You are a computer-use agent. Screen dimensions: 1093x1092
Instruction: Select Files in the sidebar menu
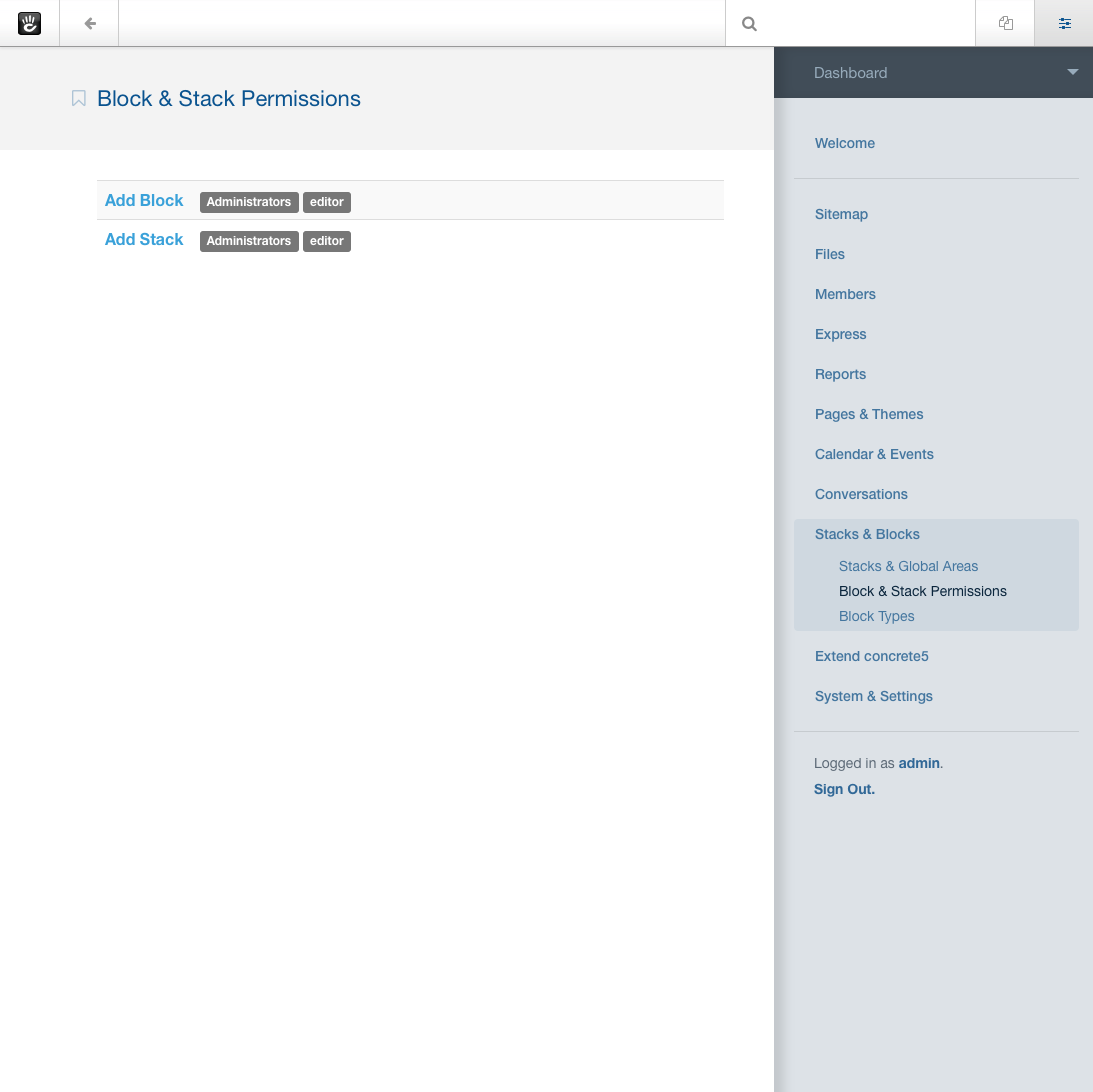point(829,254)
